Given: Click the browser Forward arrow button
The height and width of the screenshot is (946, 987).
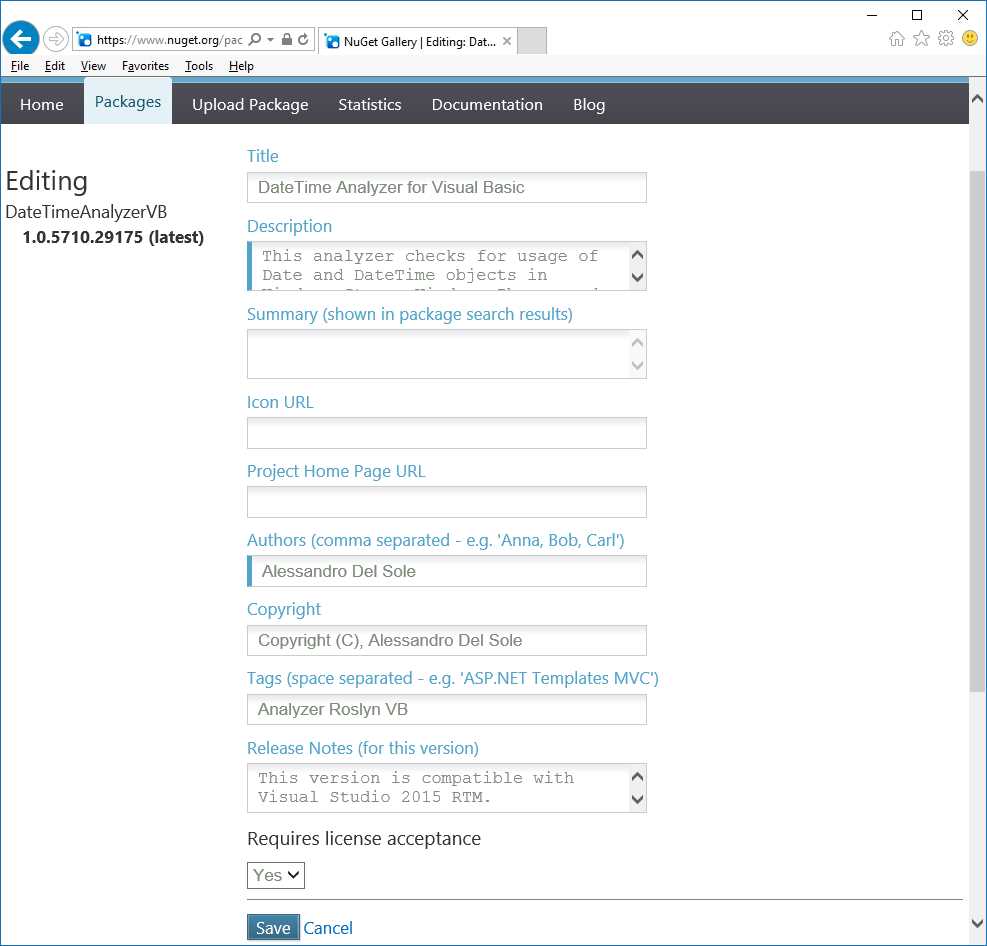Looking at the screenshot, I should tap(55, 39).
